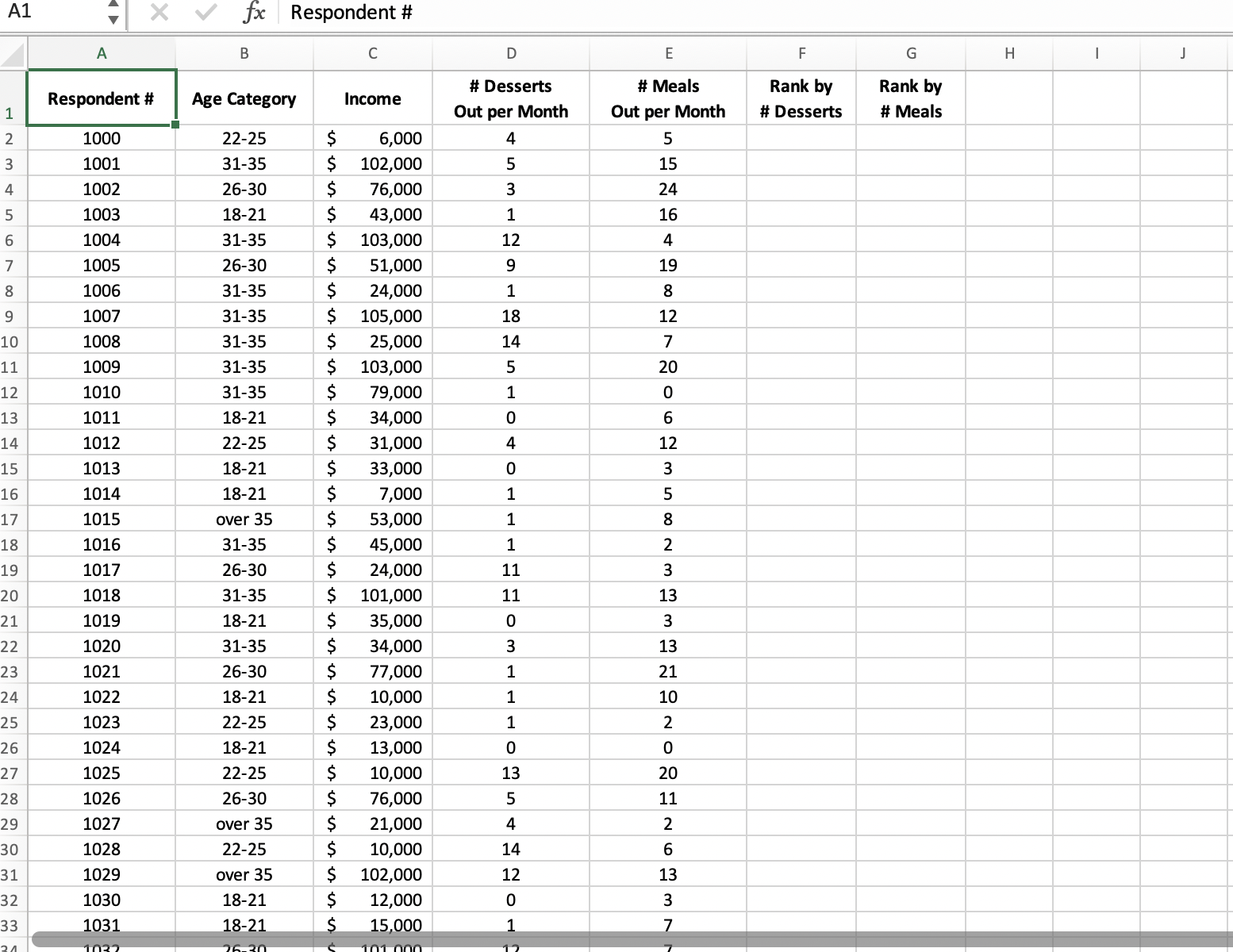This screenshot has width=1233, height=952.
Task: Click meals value 21 for respondent 1021
Action: 668,672
